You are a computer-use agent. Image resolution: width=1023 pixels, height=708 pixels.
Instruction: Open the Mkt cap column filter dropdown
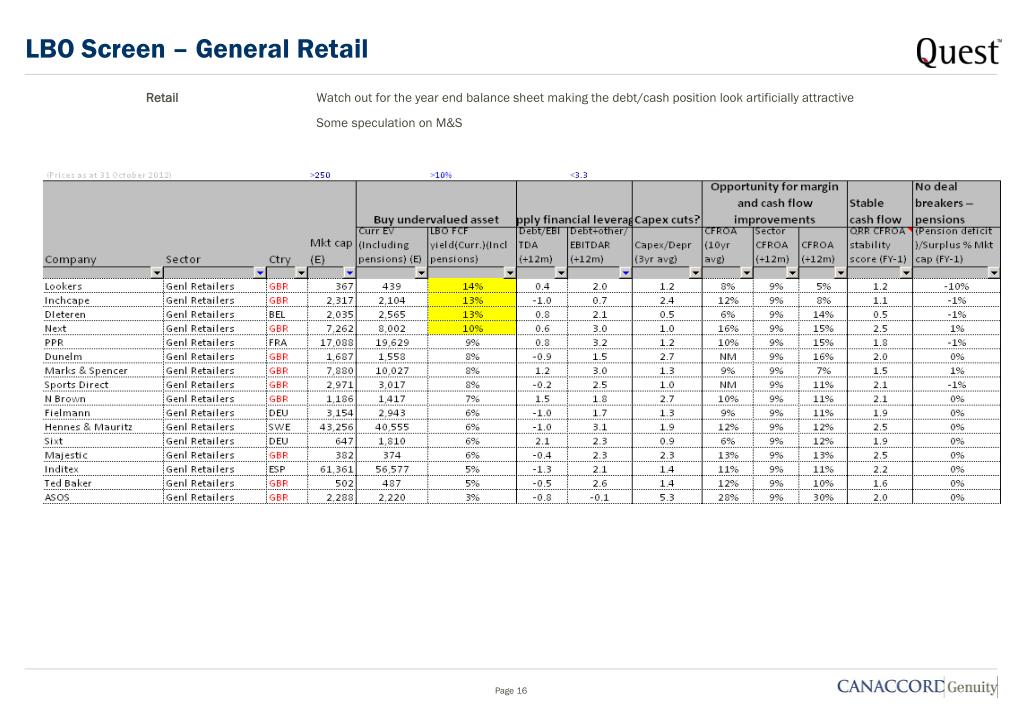point(350,272)
